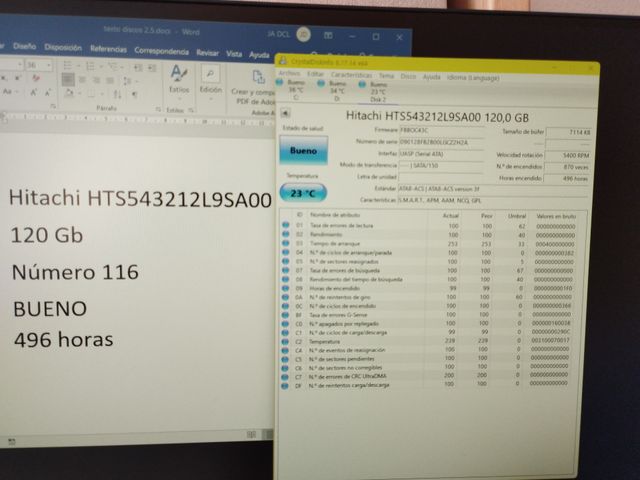Center text in Word ribbon
640x480 pixels.
click(82, 80)
